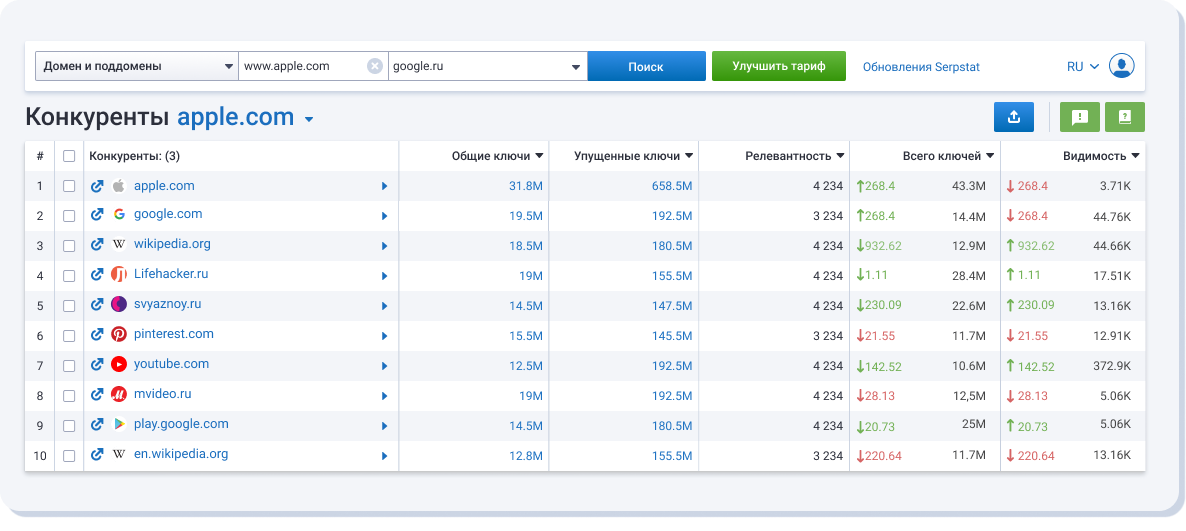Click the Улучшить тариф button
The height and width of the screenshot is (531, 1186).
coord(778,67)
